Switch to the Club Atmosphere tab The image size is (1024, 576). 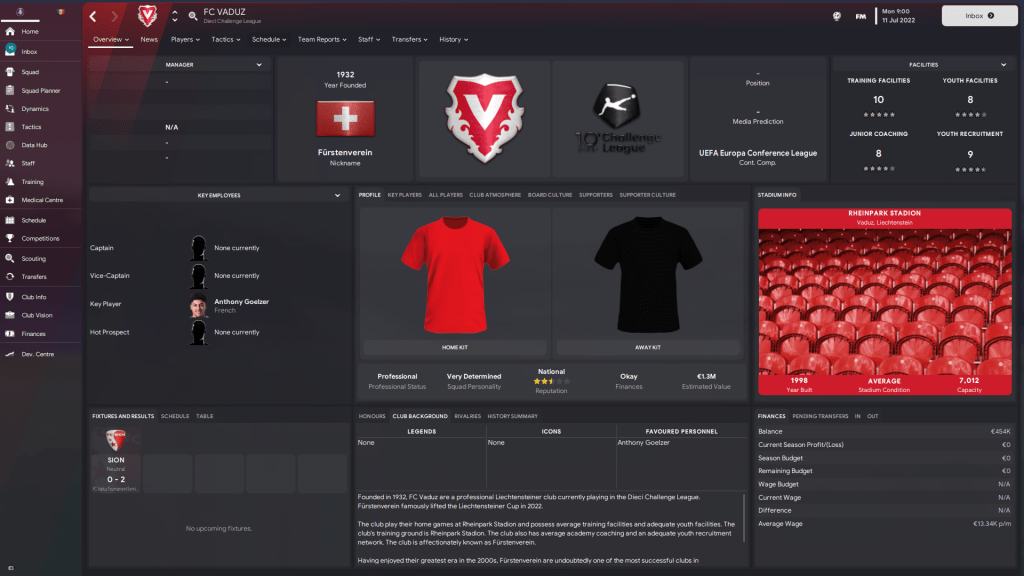(x=495, y=195)
